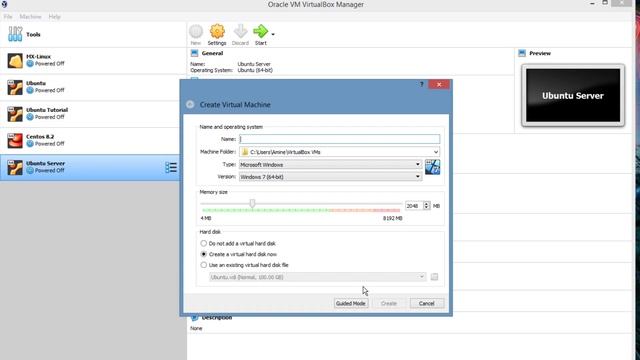Click the Discard toolbar icon
Screen dimensions: 640x360
point(240,32)
